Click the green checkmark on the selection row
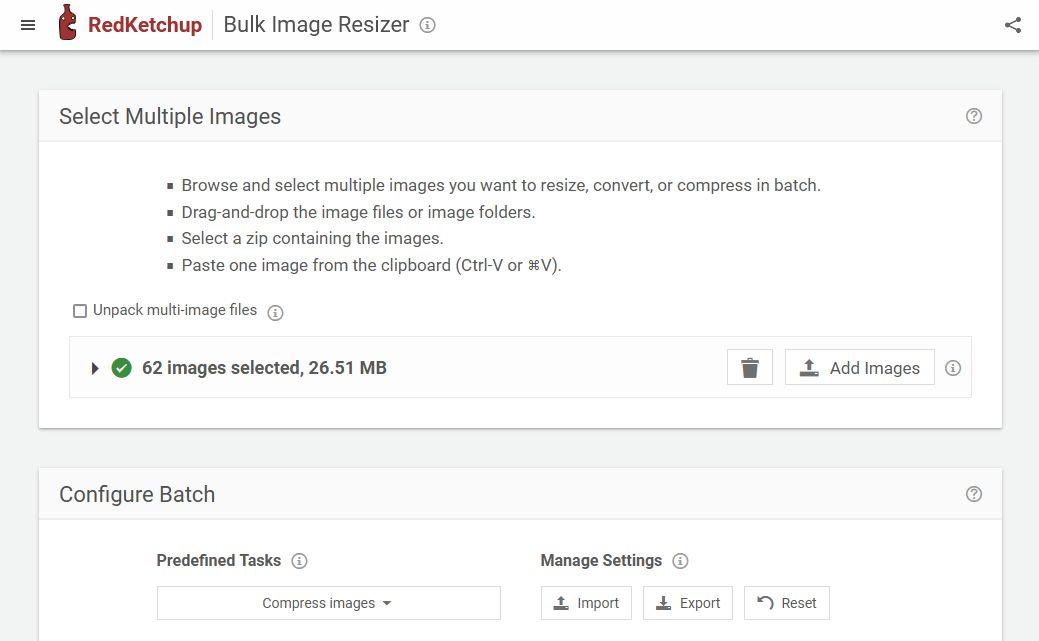The image size is (1039, 641). point(121,368)
